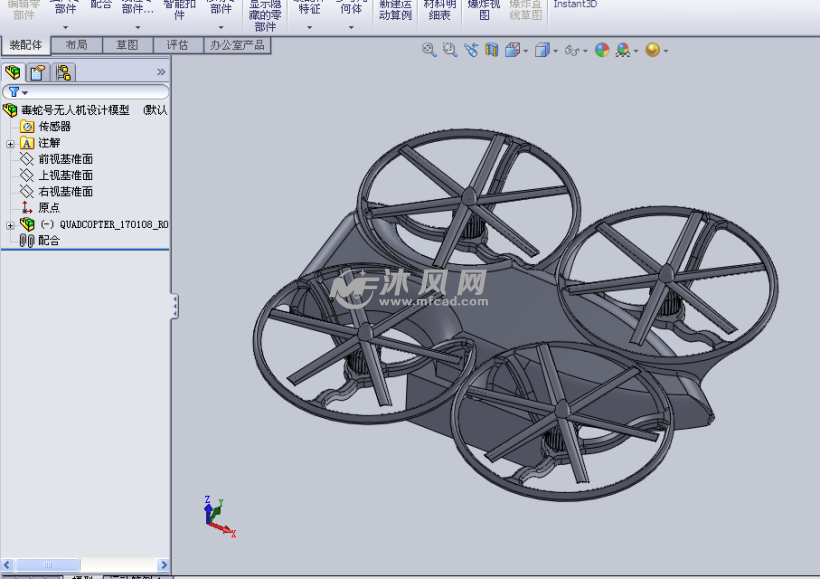This screenshot has height=579, width=820.
Task: Select the 前视基准面 front plane
Action: (x=65, y=159)
